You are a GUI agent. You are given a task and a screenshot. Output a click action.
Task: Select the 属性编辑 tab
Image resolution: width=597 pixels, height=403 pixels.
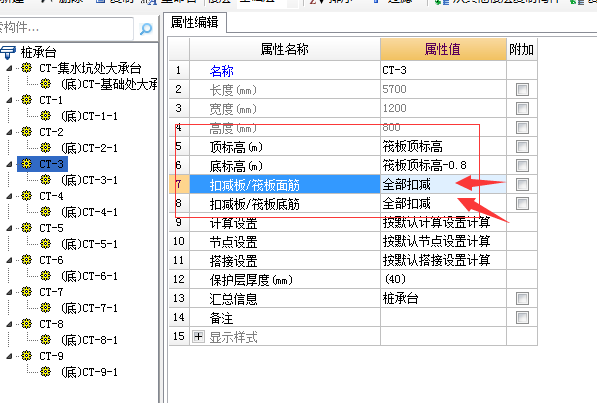click(195, 22)
